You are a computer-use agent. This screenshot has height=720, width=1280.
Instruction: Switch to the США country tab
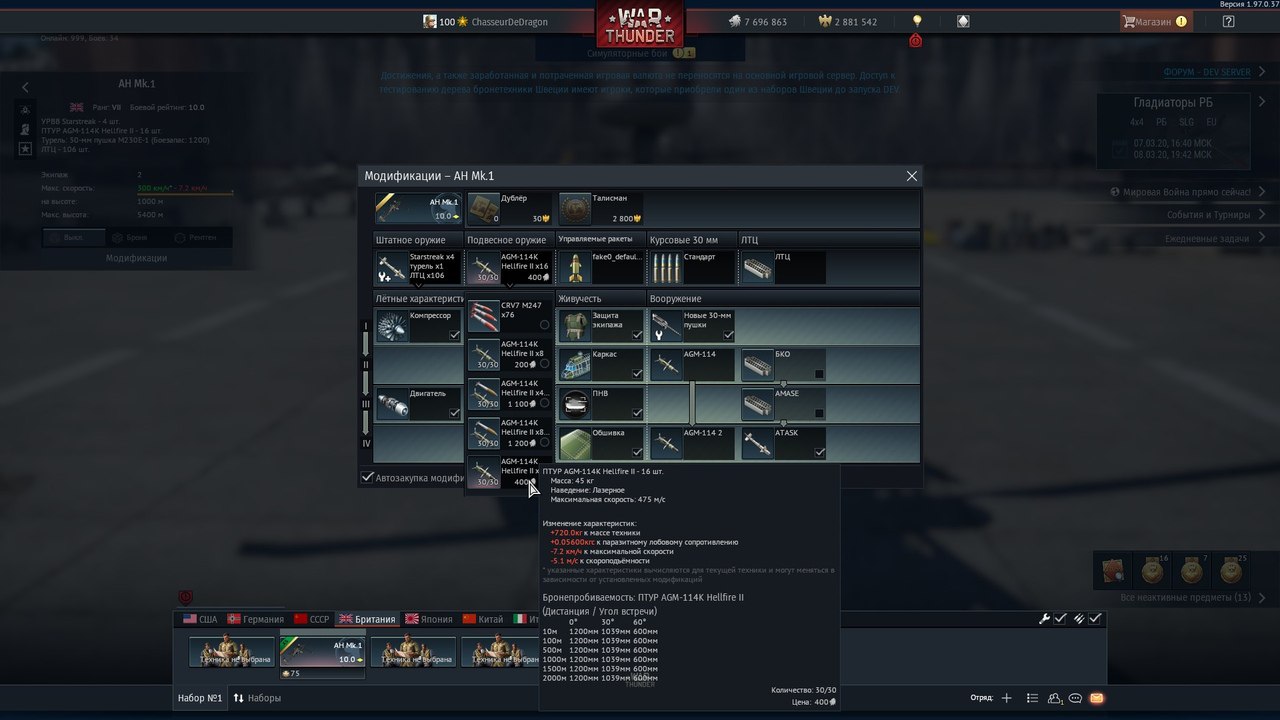click(200, 619)
